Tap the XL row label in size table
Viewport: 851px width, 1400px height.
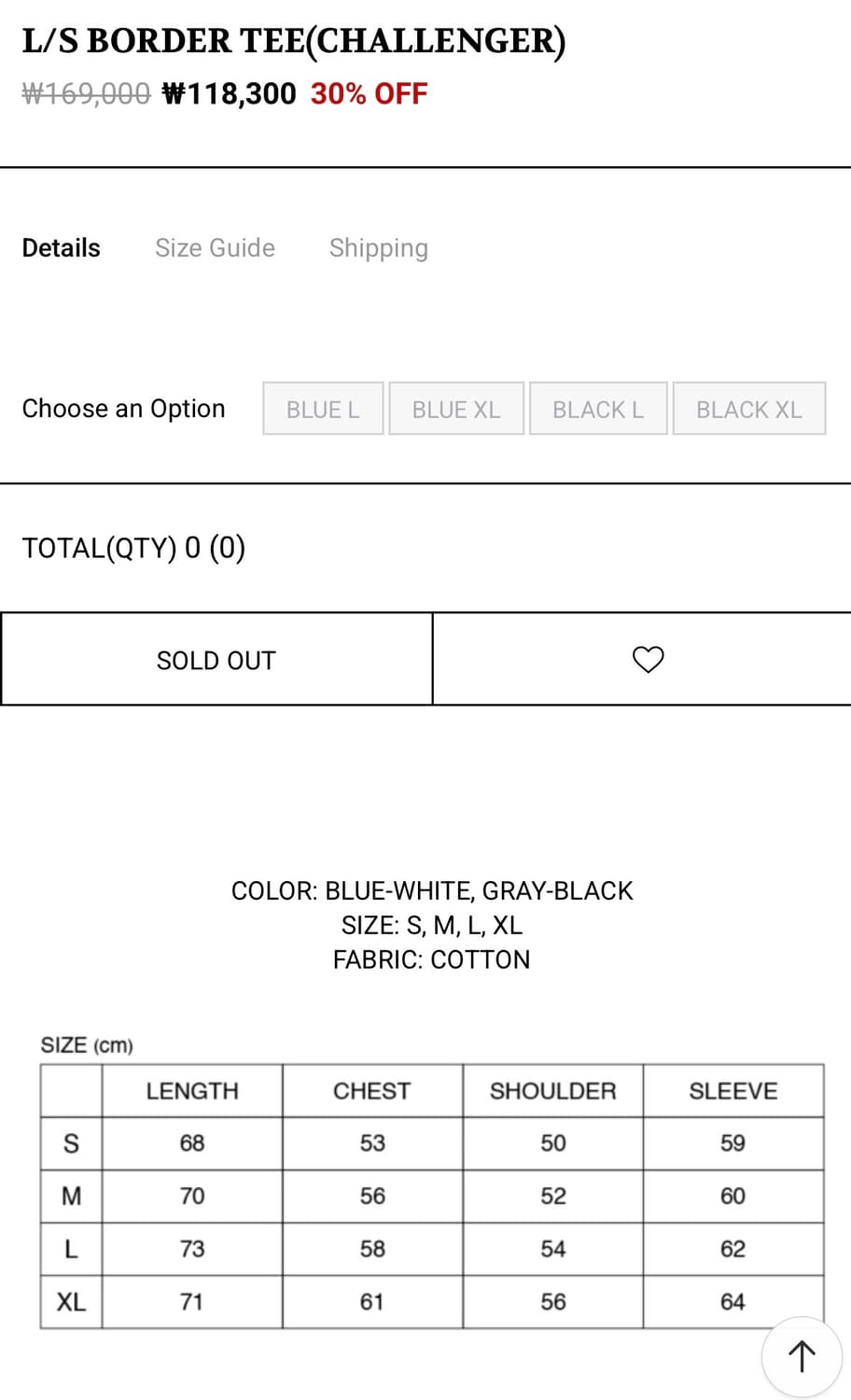point(71,1302)
